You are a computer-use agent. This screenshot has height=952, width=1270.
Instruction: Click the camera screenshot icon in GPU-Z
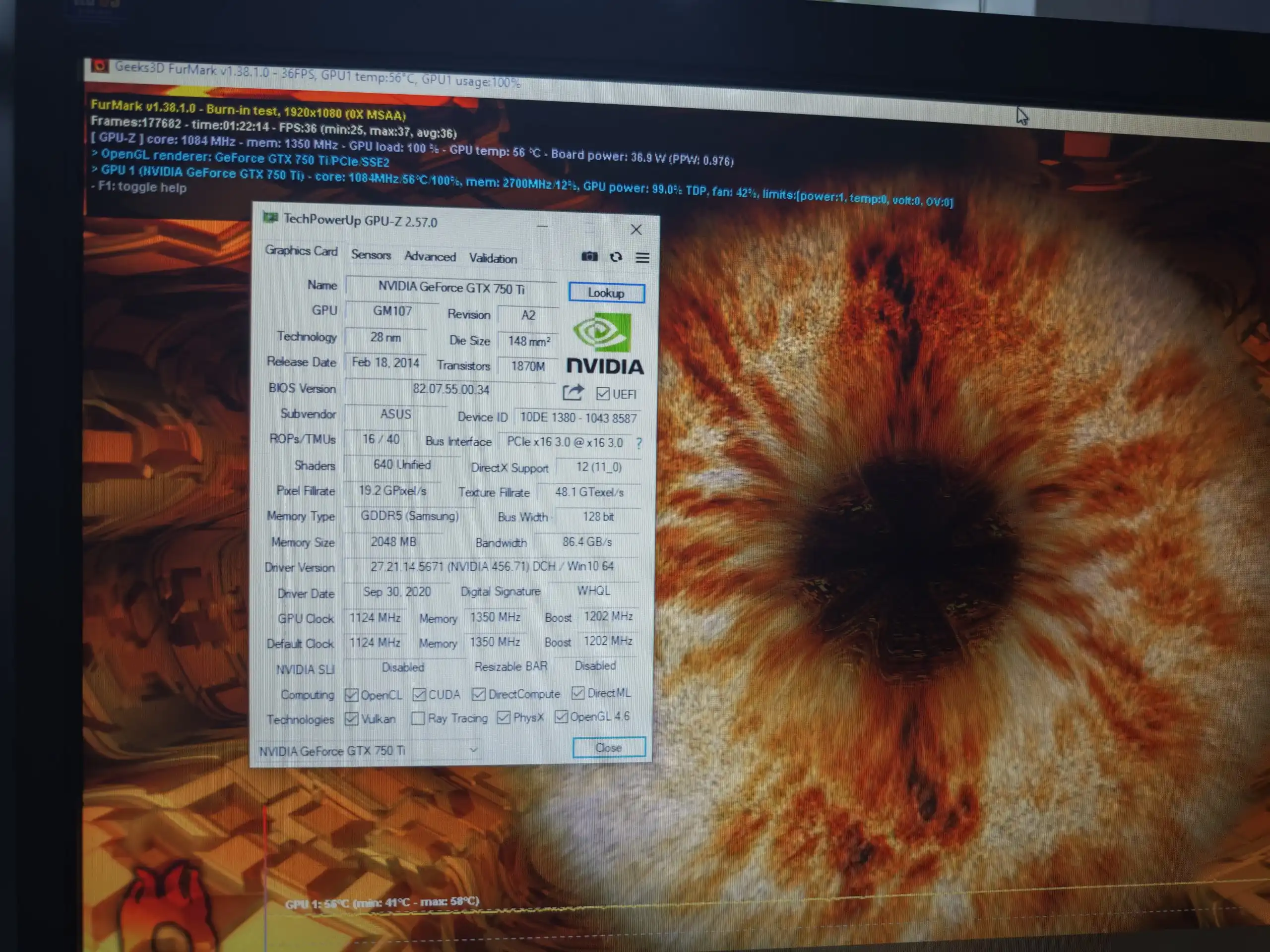pos(590,256)
